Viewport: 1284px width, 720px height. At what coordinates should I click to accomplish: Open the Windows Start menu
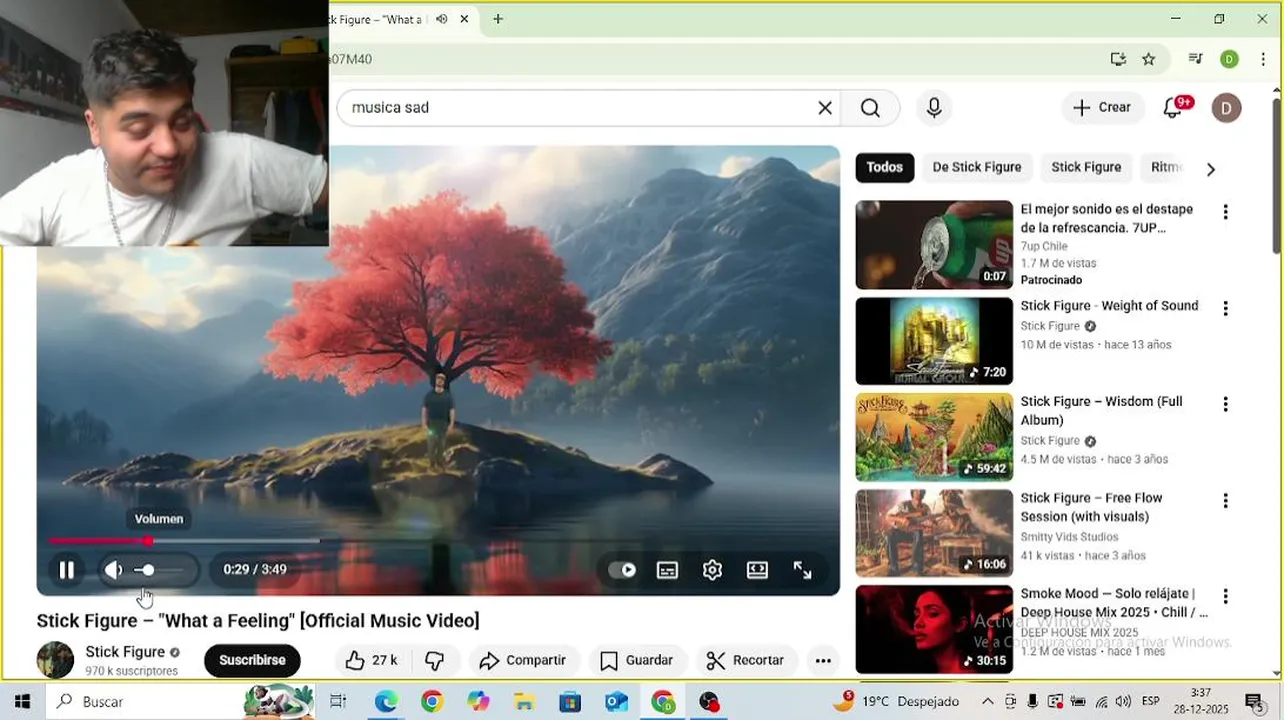[22, 702]
